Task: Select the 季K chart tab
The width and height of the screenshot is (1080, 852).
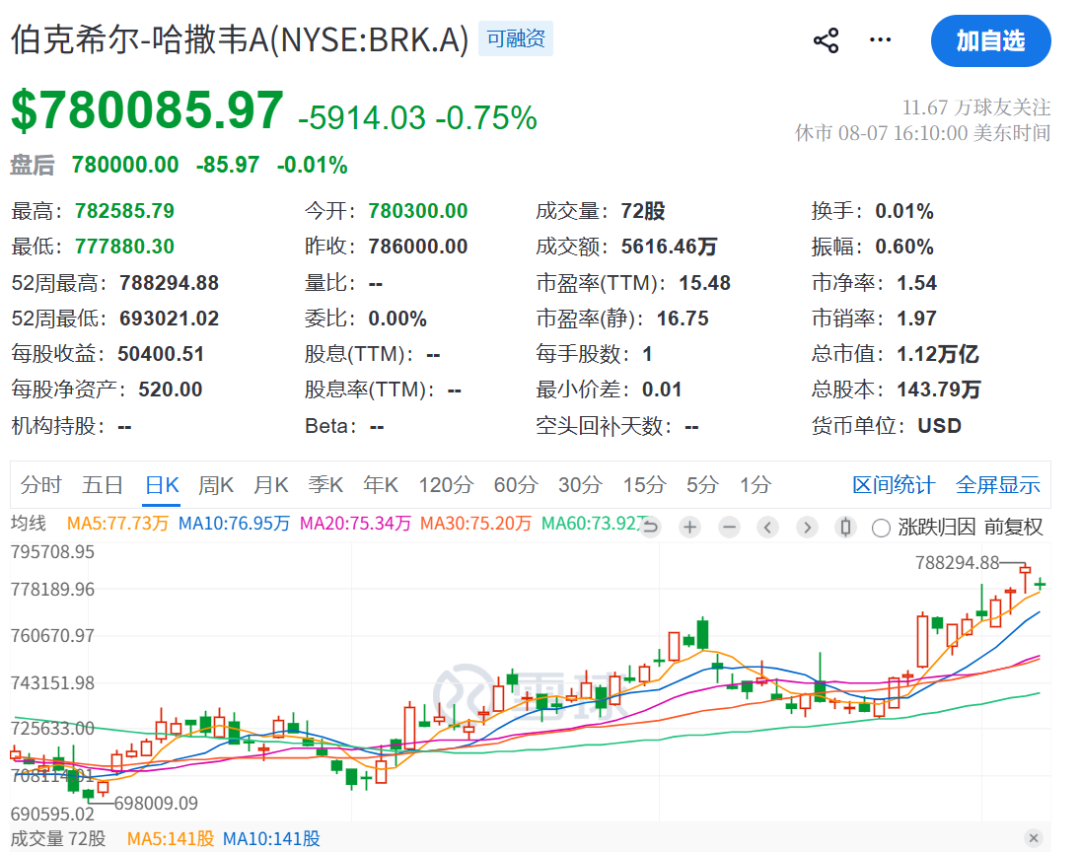Action: click(326, 485)
